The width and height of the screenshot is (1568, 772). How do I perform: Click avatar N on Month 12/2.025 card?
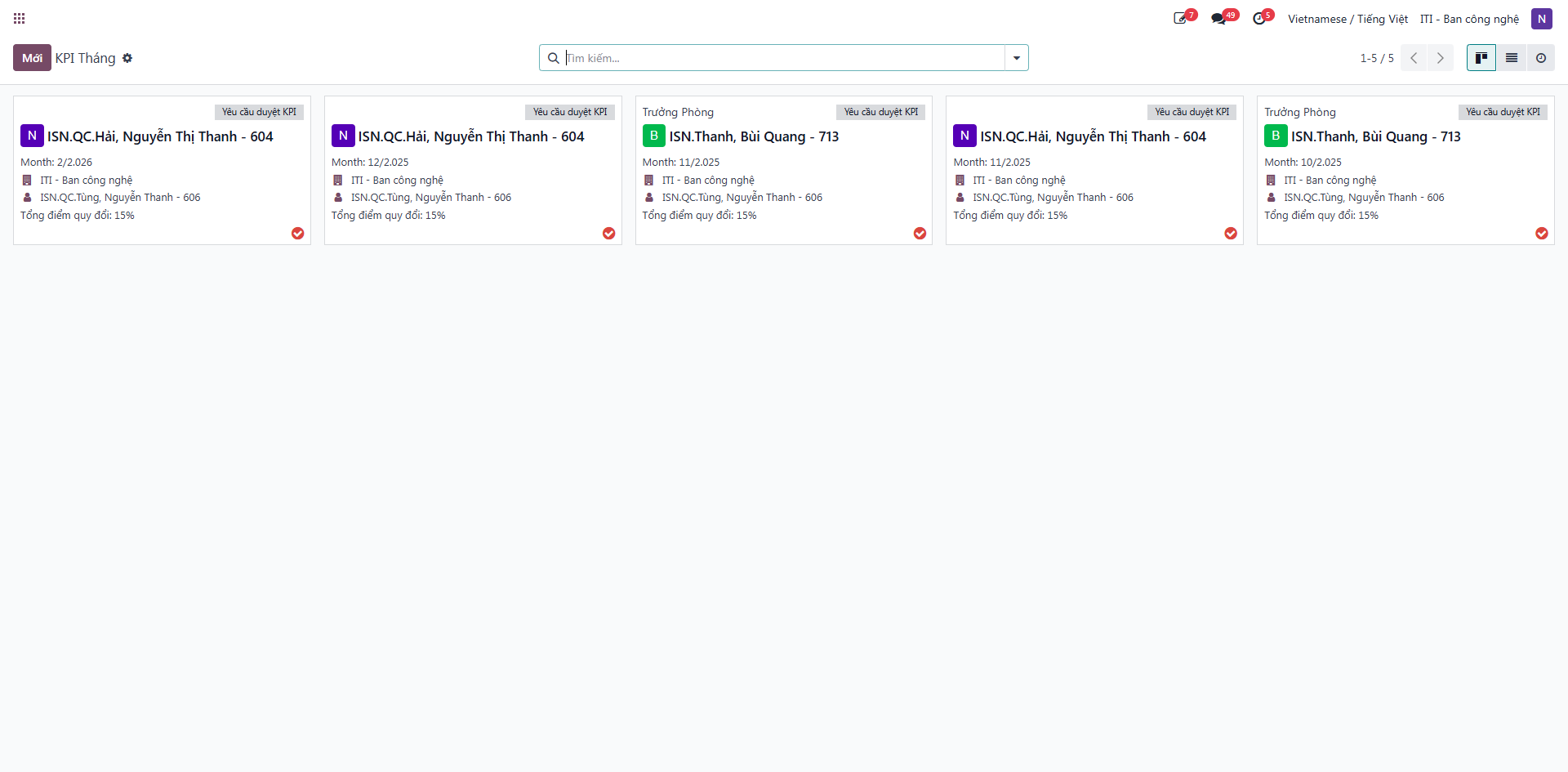[x=343, y=136]
